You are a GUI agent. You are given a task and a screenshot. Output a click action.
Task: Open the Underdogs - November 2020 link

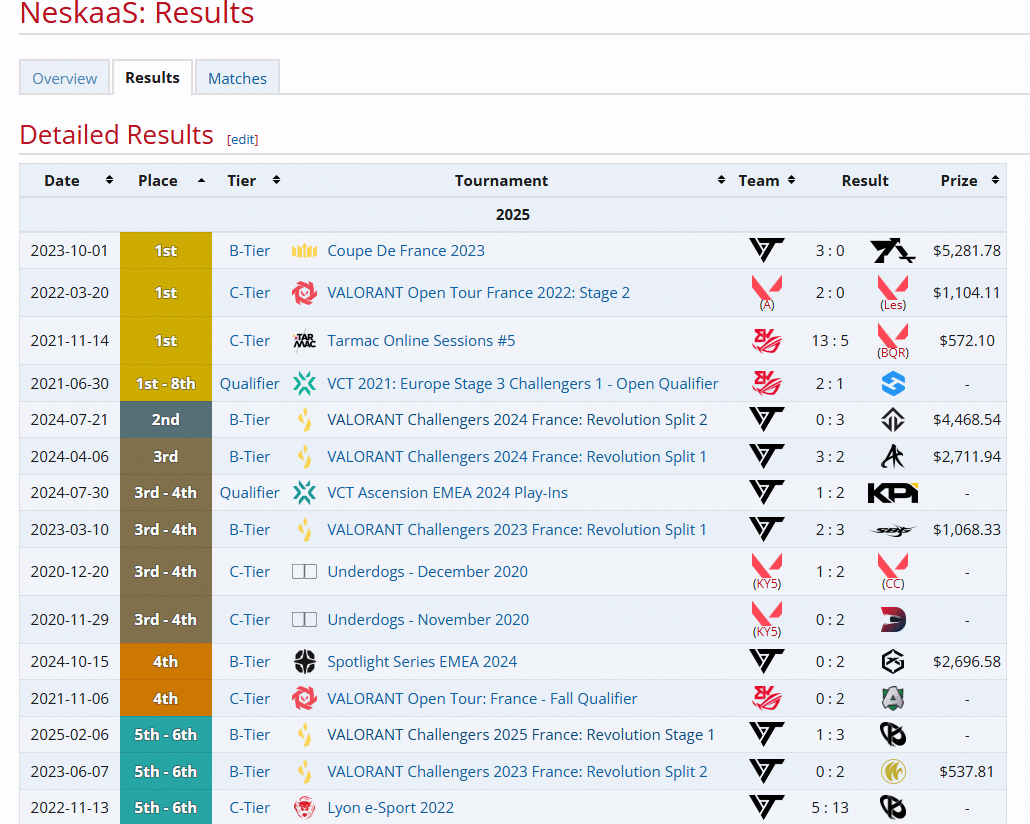[x=428, y=620]
